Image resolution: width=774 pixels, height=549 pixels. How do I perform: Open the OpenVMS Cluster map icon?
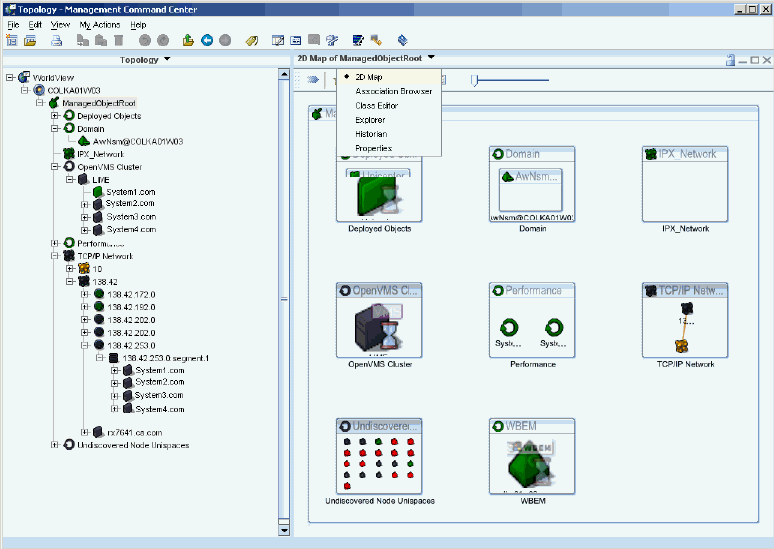pos(378,327)
